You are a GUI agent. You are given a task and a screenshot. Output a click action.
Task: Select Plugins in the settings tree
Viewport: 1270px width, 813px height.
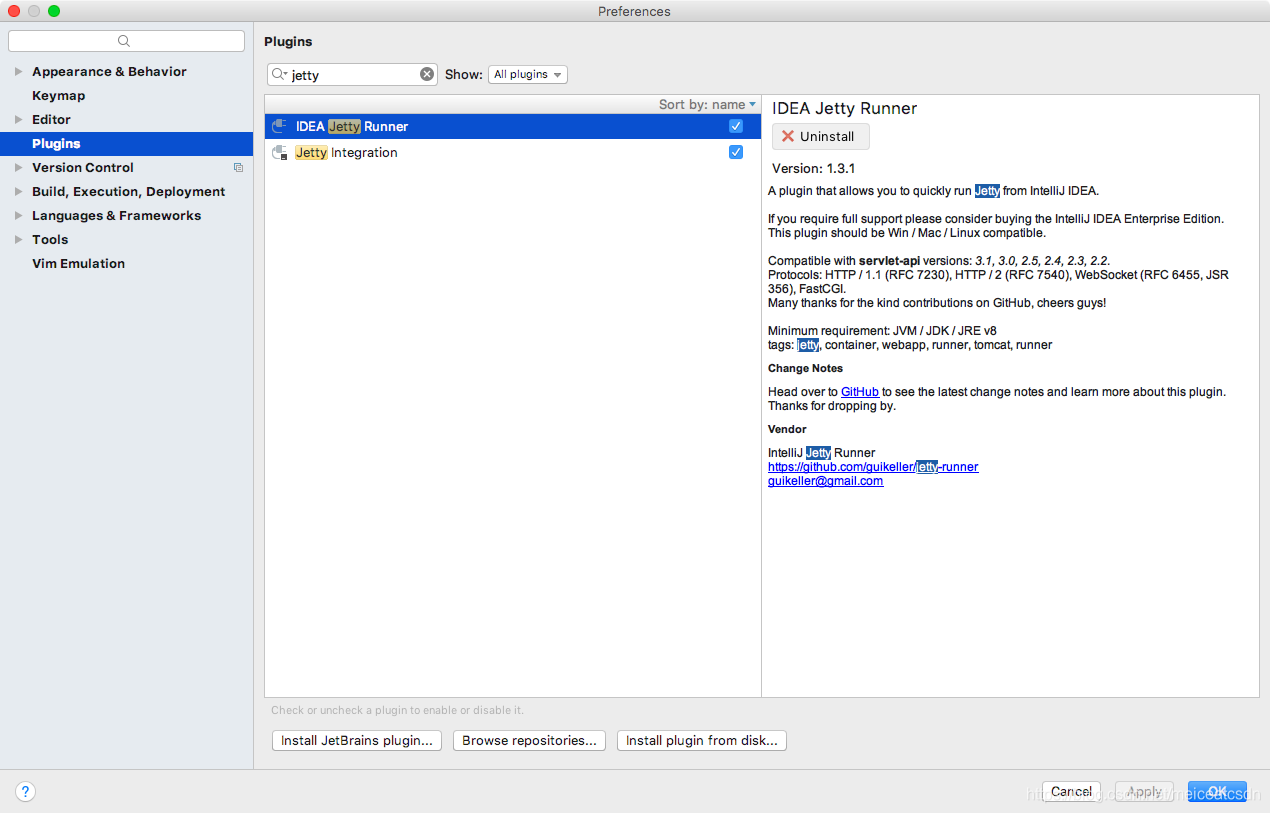(126, 144)
